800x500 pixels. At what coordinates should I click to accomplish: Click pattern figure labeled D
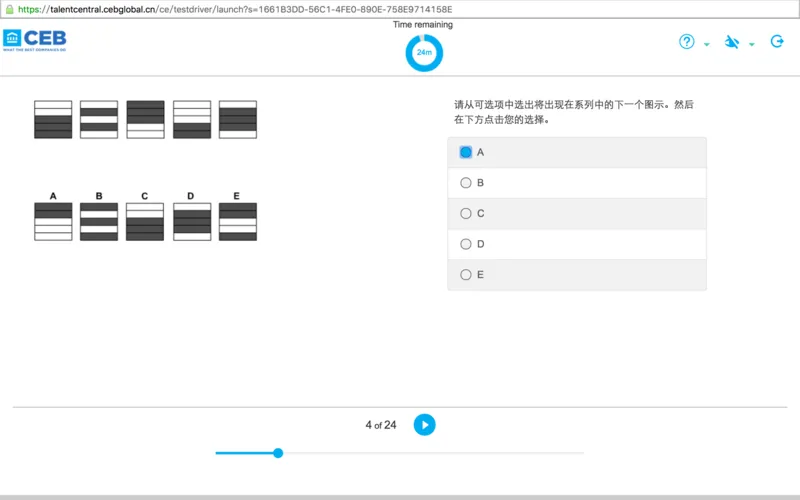tap(192, 221)
